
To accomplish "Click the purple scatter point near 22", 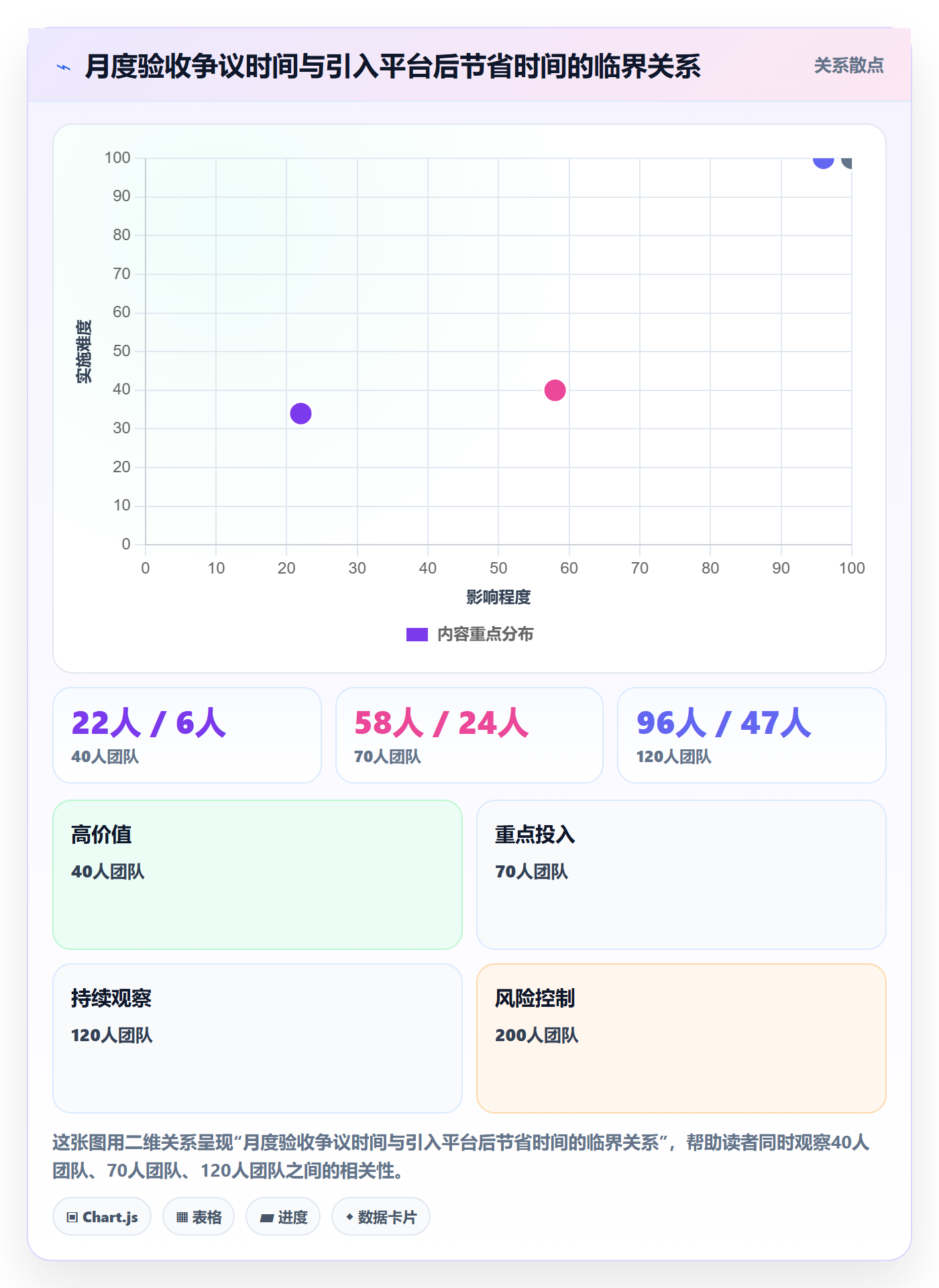I will [x=300, y=413].
